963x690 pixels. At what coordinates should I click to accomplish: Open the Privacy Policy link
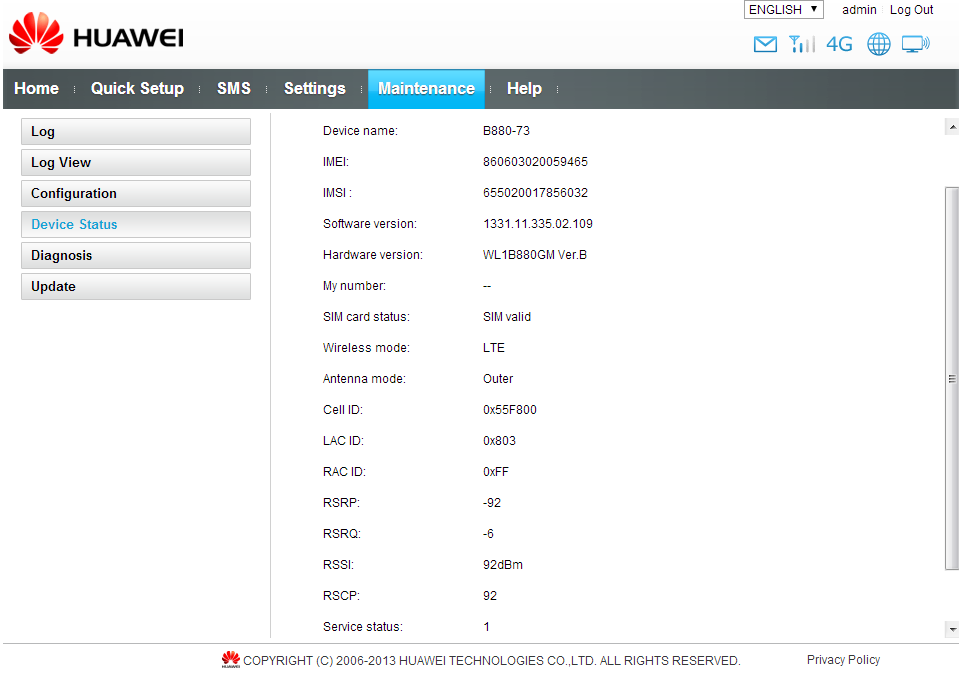point(843,660)
